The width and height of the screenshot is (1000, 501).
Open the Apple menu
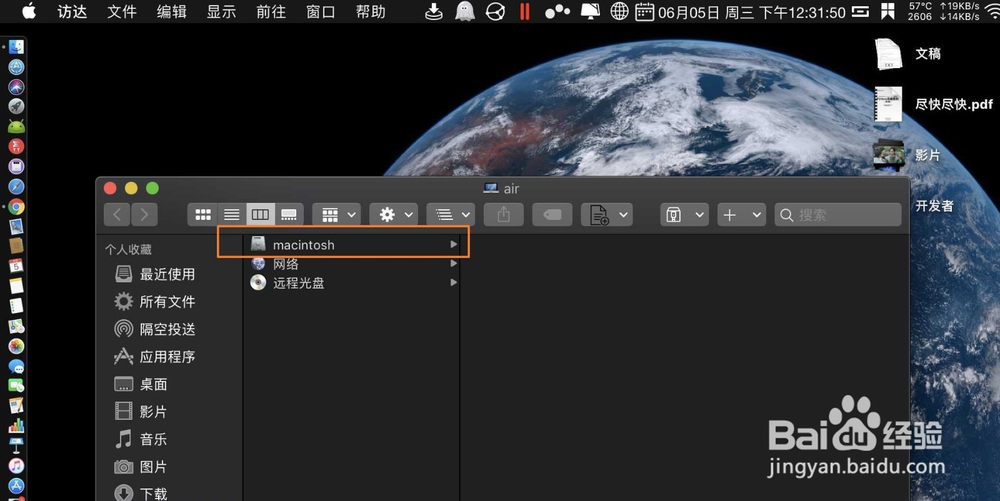coord(29,11)
